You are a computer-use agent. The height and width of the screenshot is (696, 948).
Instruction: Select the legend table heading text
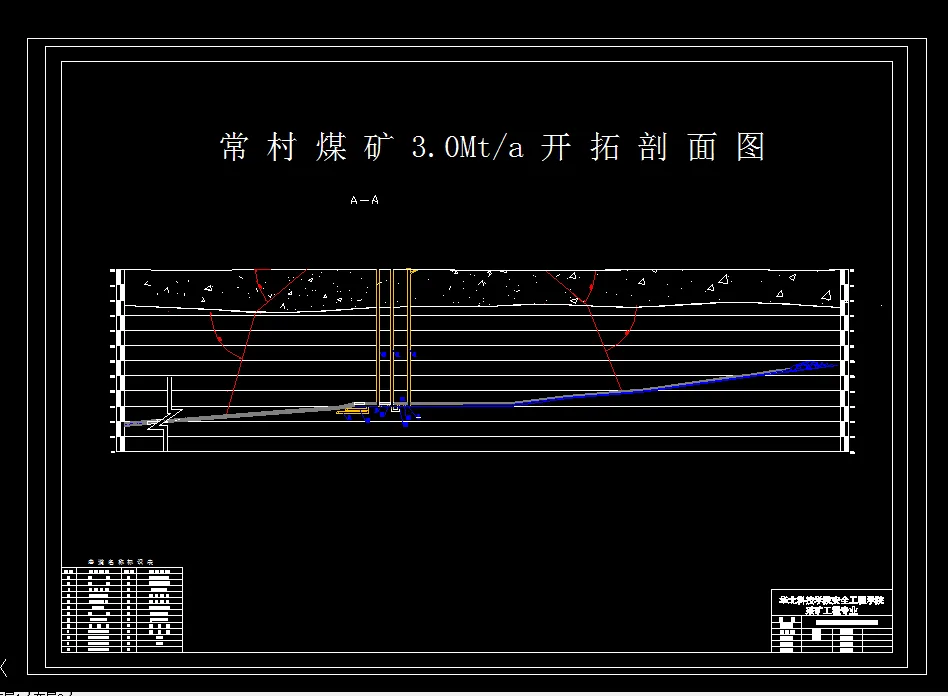click(121, 562)
